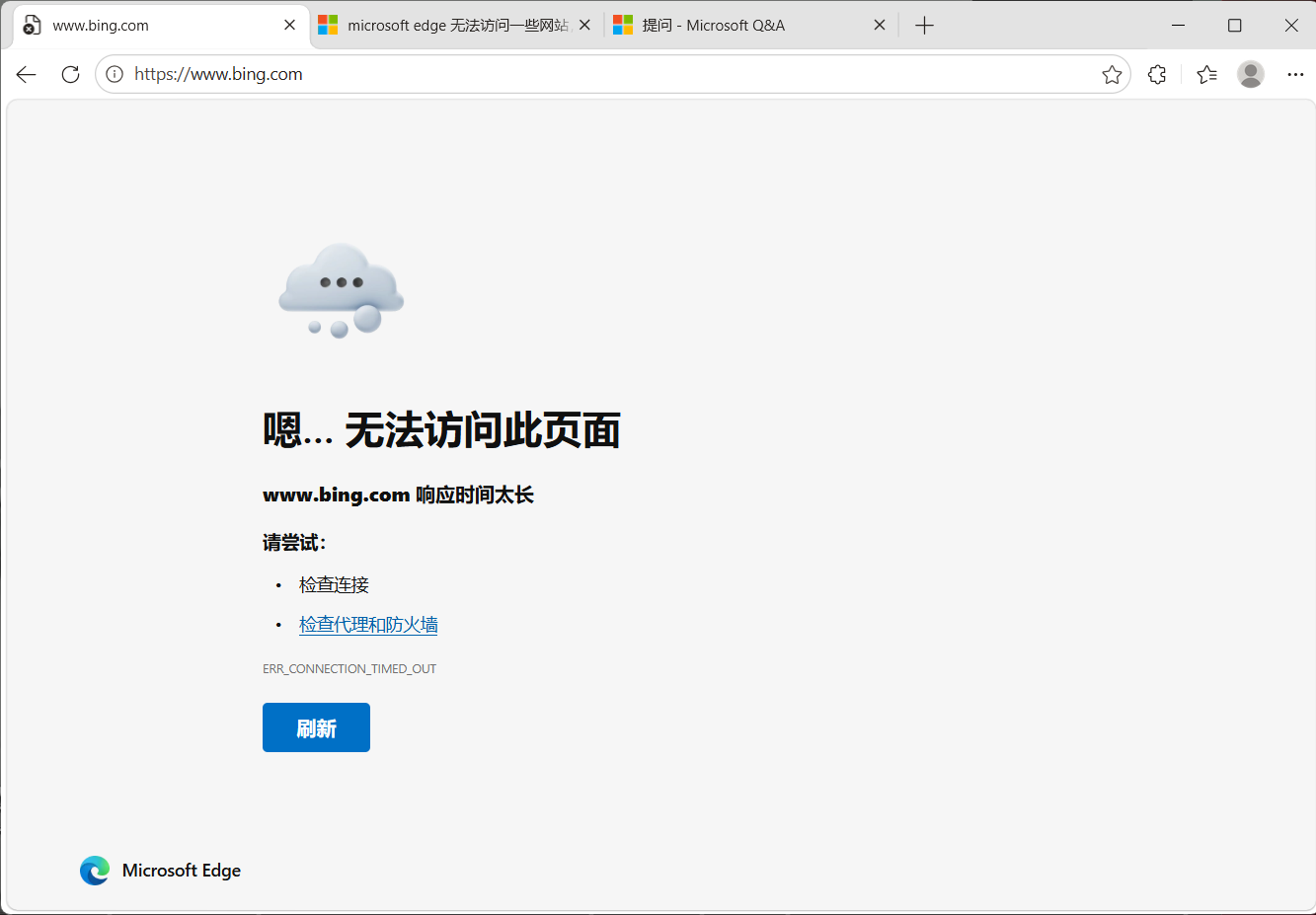Click the '嗯… 无法访问此页面' heading

[441, 430]
